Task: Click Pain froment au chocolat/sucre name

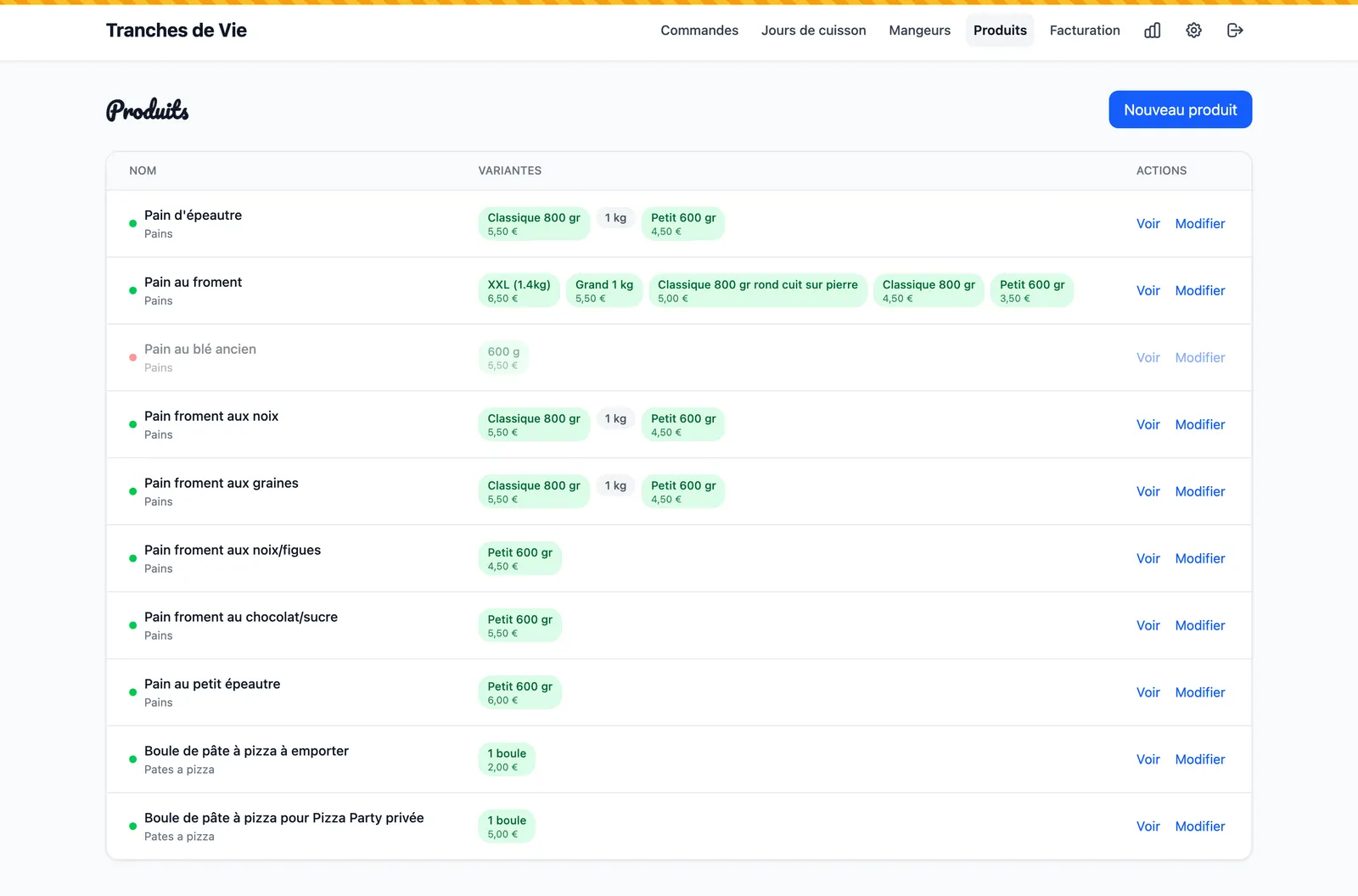Action: (241, 618)
